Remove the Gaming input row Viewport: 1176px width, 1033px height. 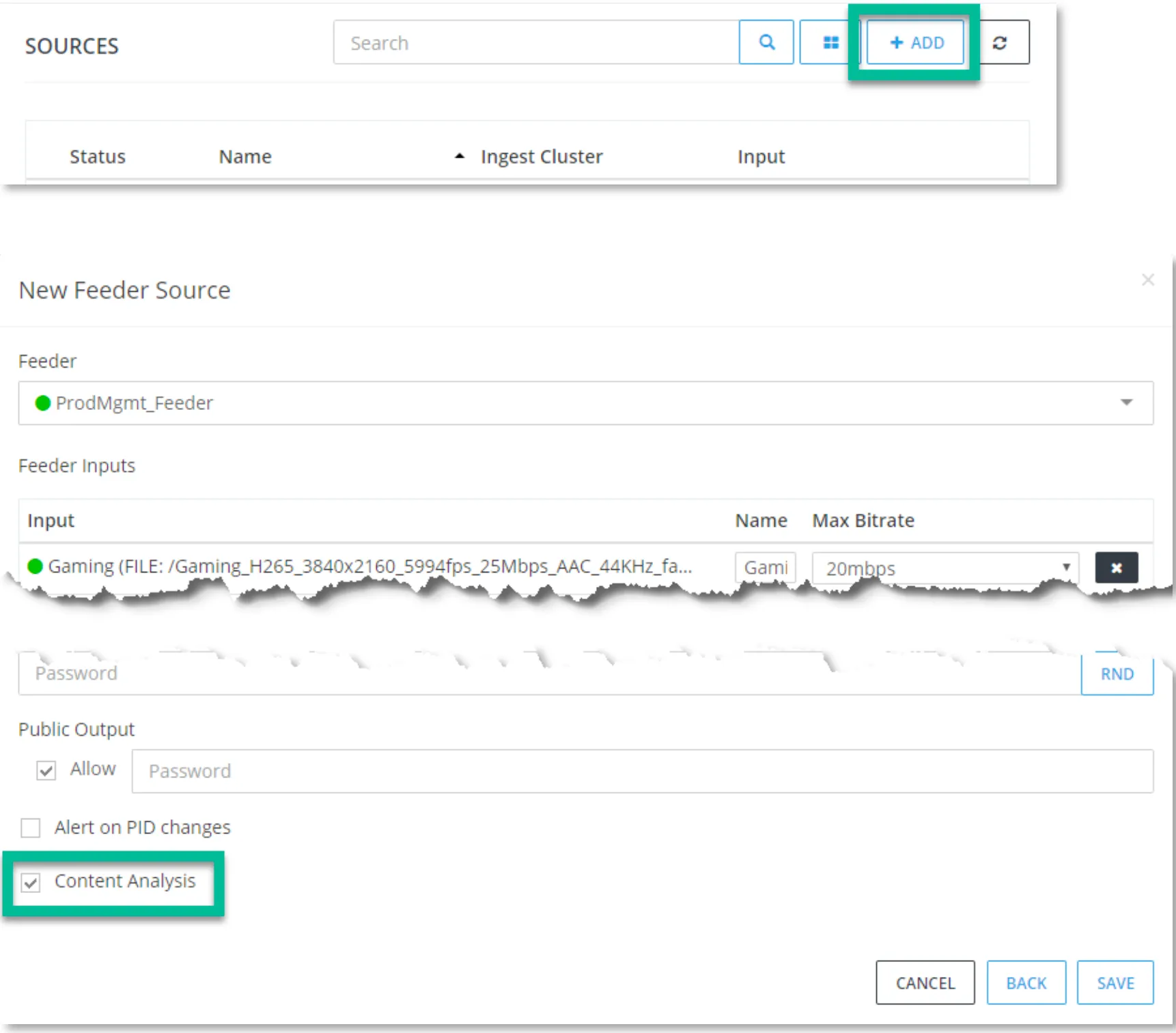pyautogui.click(x=1116, y=568)
